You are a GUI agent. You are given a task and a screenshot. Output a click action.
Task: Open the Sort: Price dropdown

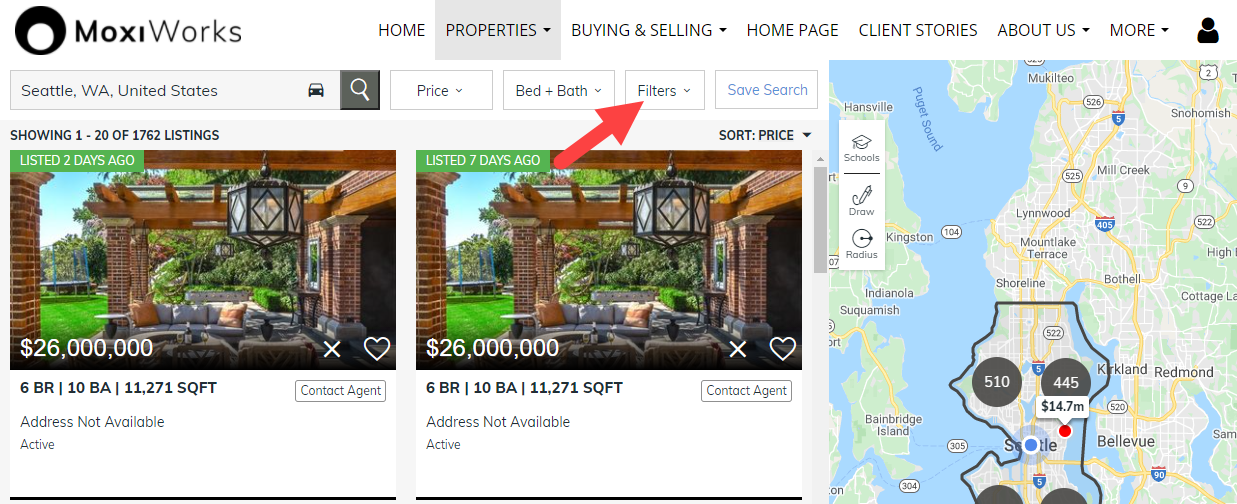click(x=765, y=135)
